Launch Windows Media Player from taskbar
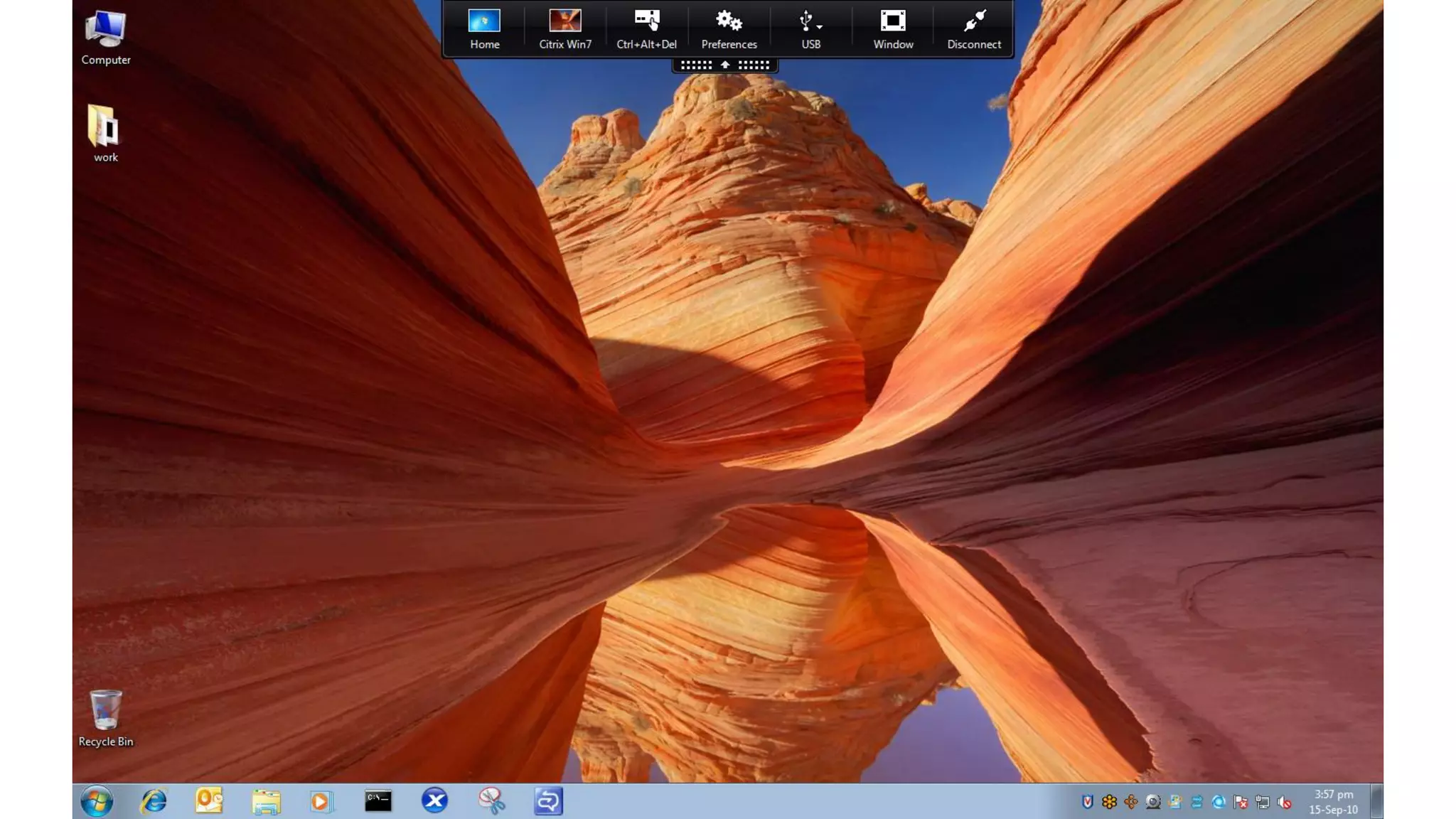1456x819 pixels. 321,801
